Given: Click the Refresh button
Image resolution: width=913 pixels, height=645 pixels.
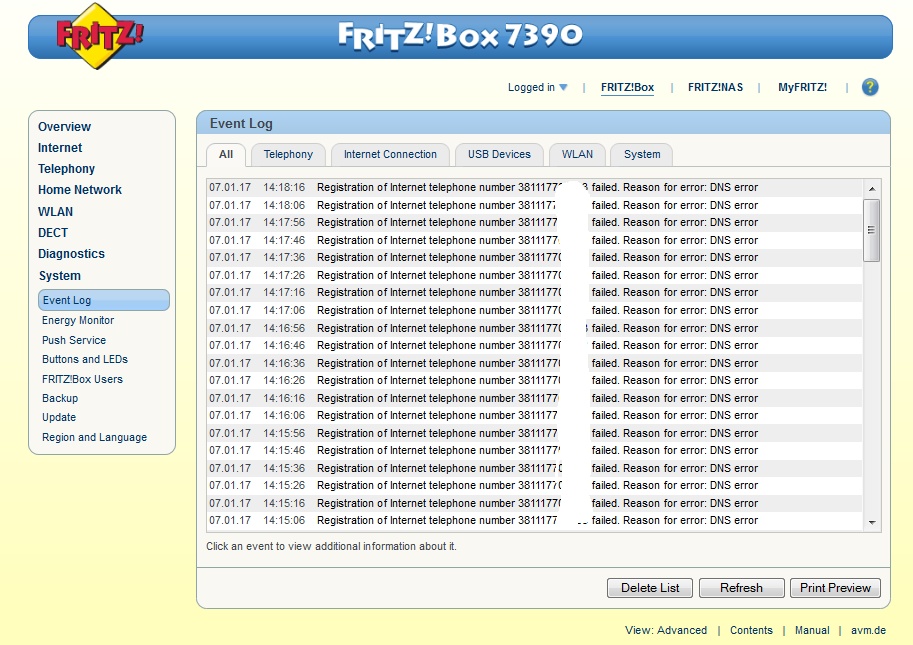Looking at the screenshot, I should click(741, 588).
